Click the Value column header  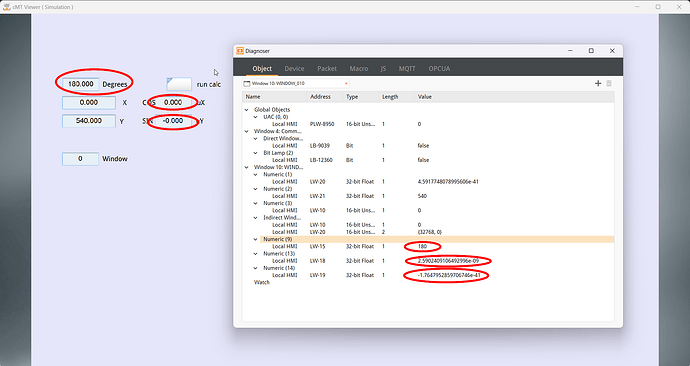(x=425, y=97)
